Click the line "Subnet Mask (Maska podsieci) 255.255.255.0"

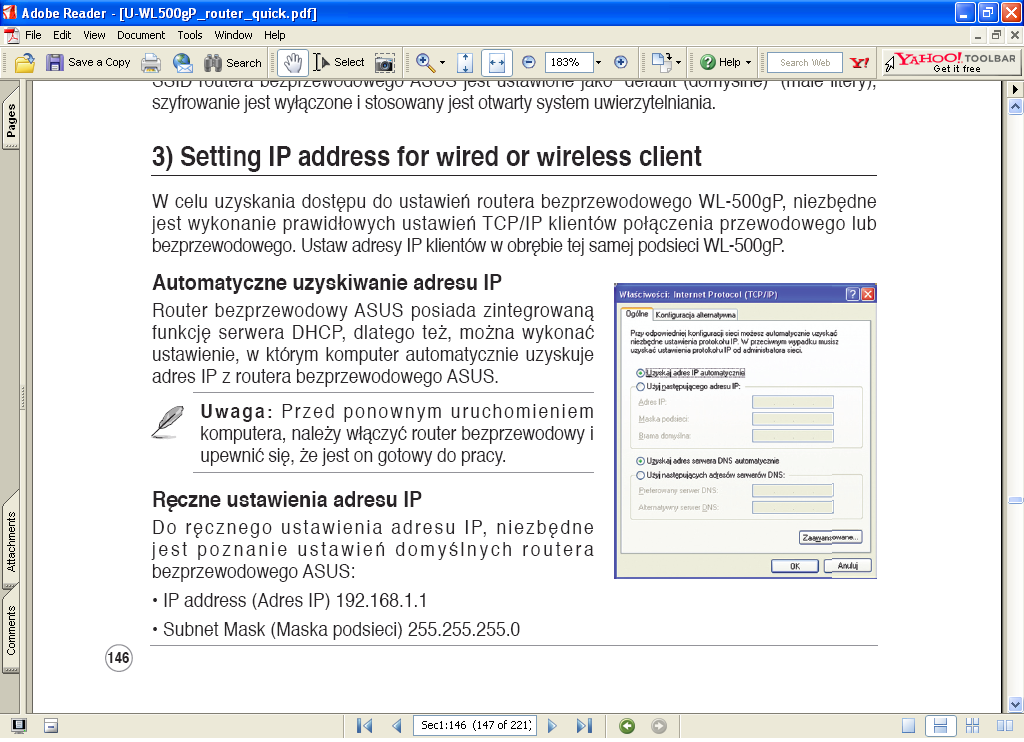341,630
